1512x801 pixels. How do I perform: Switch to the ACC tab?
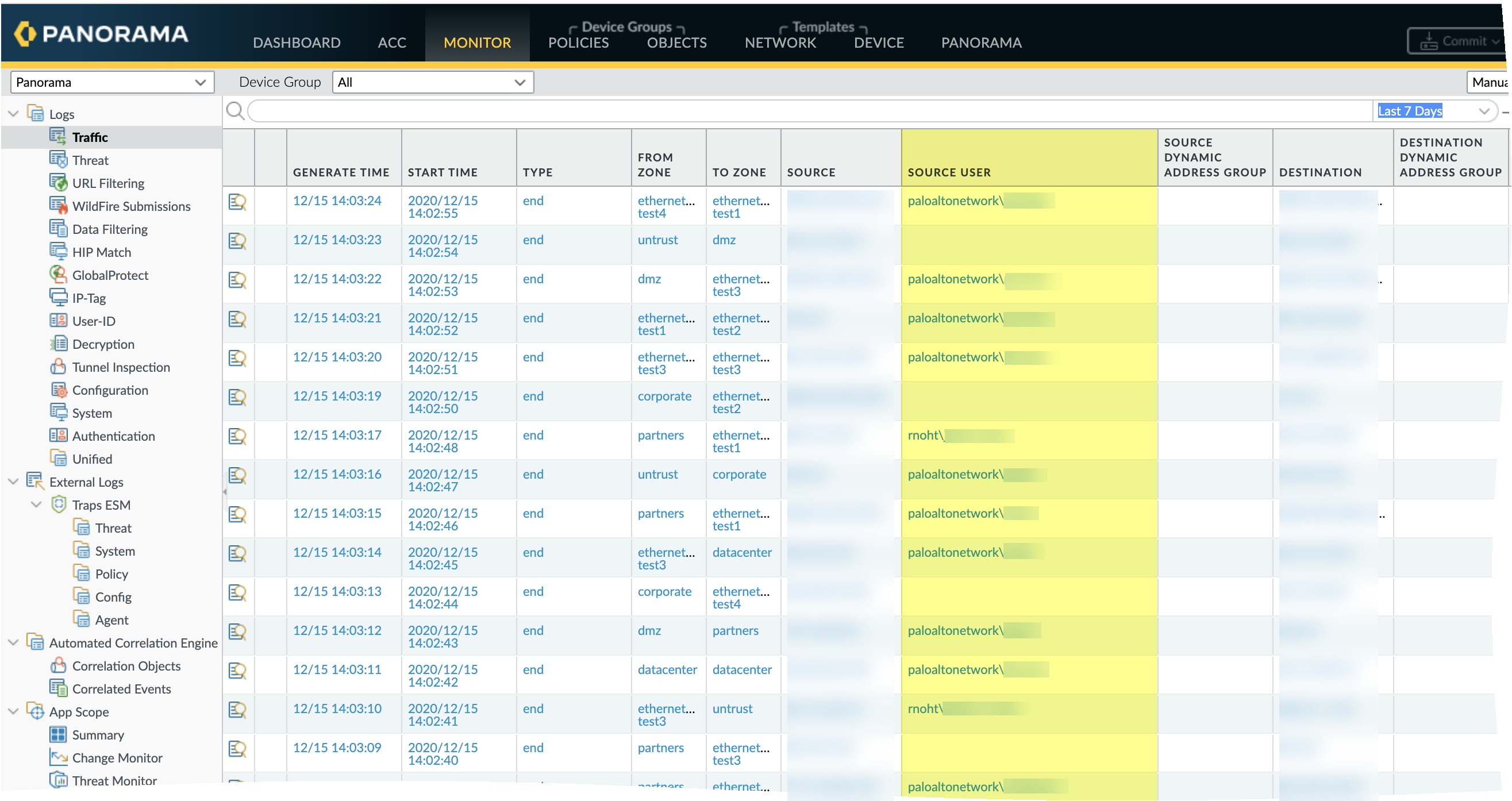click(391, 43)
